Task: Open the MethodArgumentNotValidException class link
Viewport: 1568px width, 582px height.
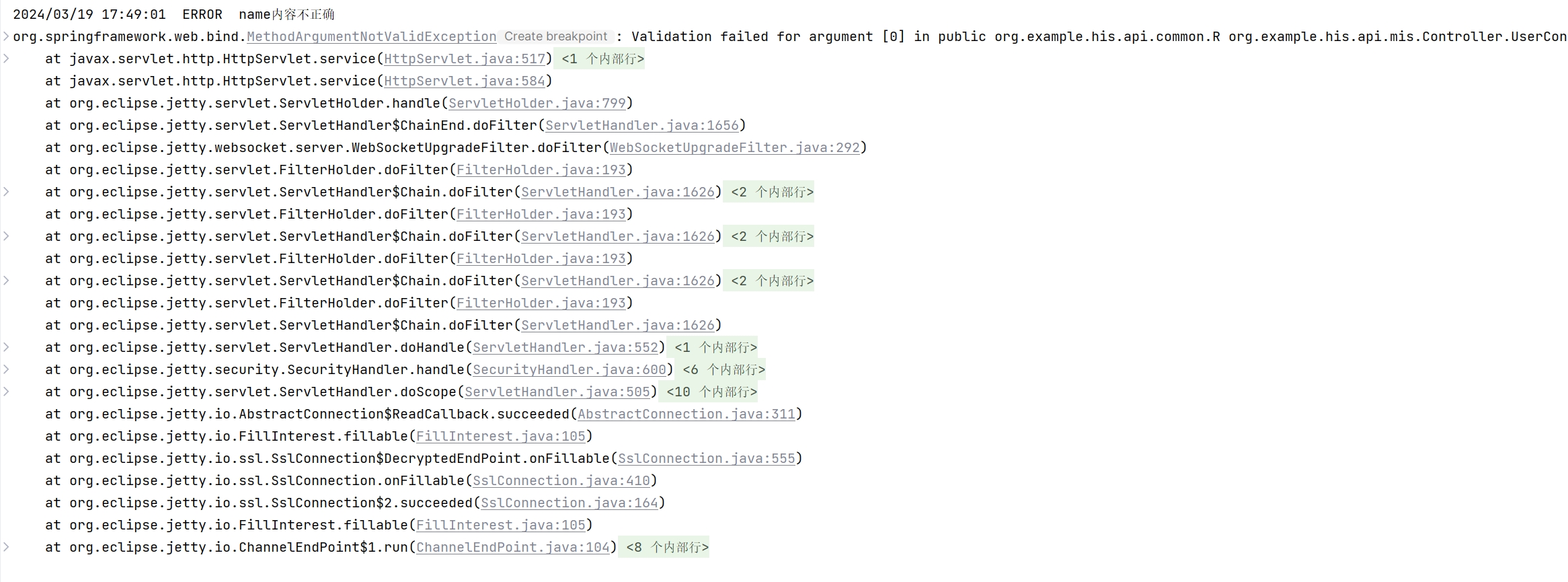Action: point(371,36)
